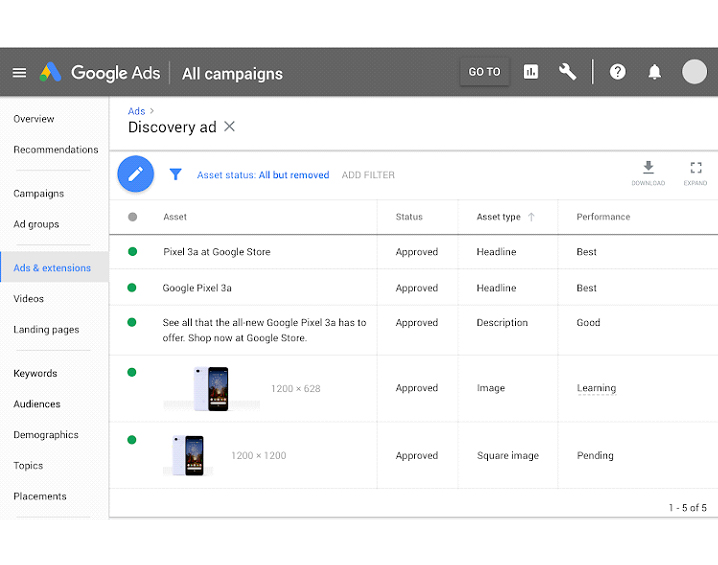718x565 pixels.
Task: Close the Discovery ad view
Action: coord(229,126)
